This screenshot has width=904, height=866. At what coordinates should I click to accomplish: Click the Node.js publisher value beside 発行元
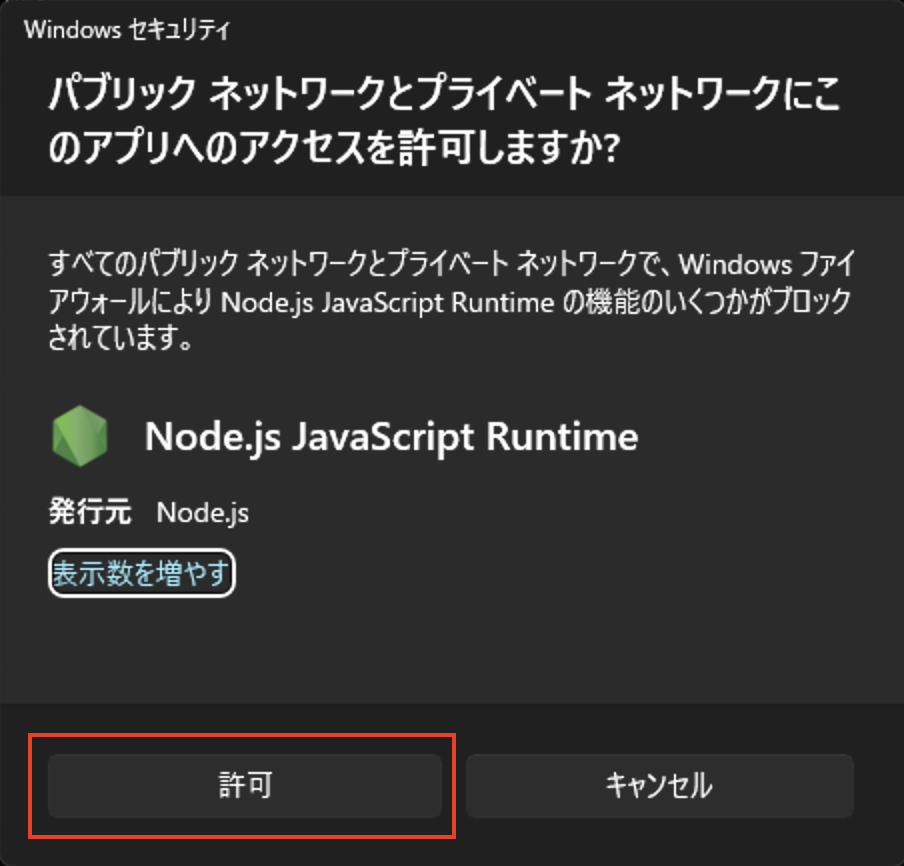[203, 513]
